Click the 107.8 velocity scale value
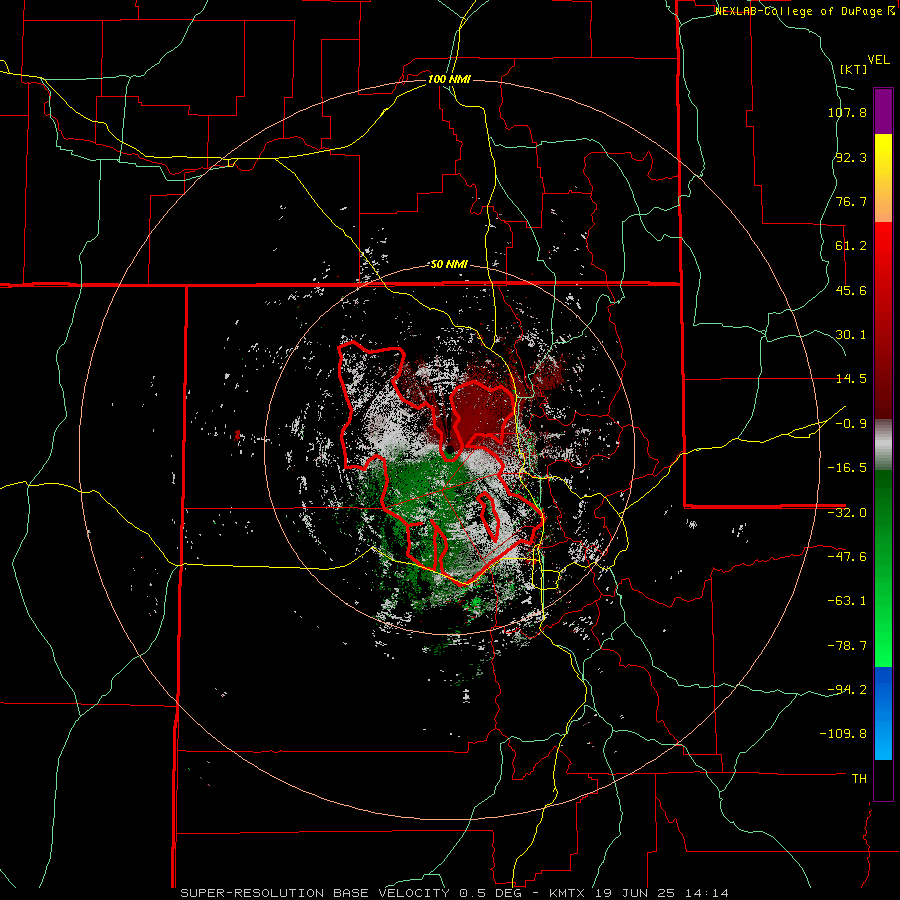The height and width of the screenshot is (900, 900). coord(847,112)
